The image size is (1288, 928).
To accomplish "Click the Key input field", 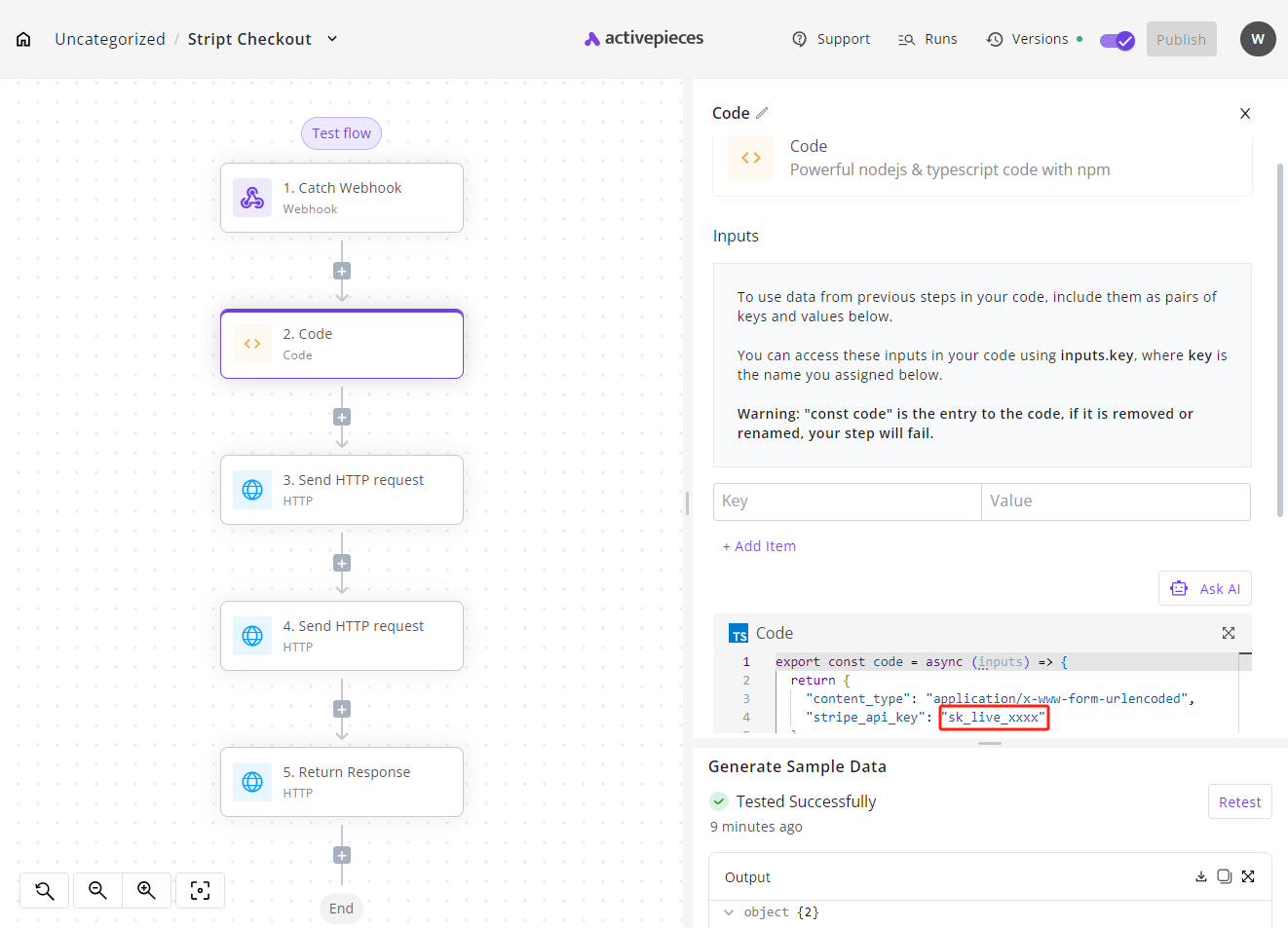I will point(847,501).
